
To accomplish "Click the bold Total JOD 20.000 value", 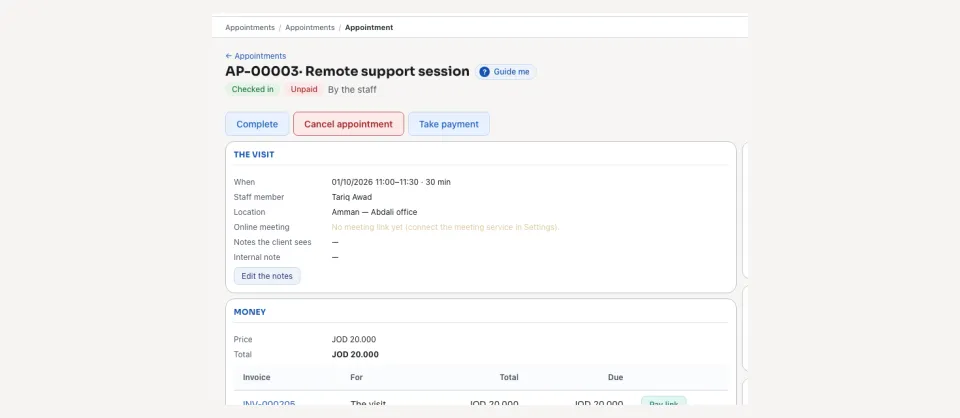I will [355, 354].
